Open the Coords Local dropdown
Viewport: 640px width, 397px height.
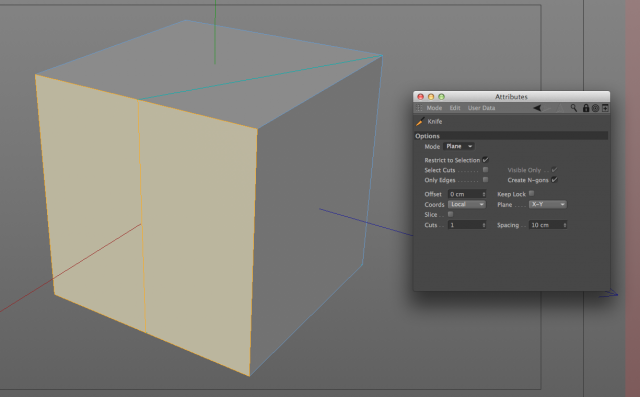(467, 204)
